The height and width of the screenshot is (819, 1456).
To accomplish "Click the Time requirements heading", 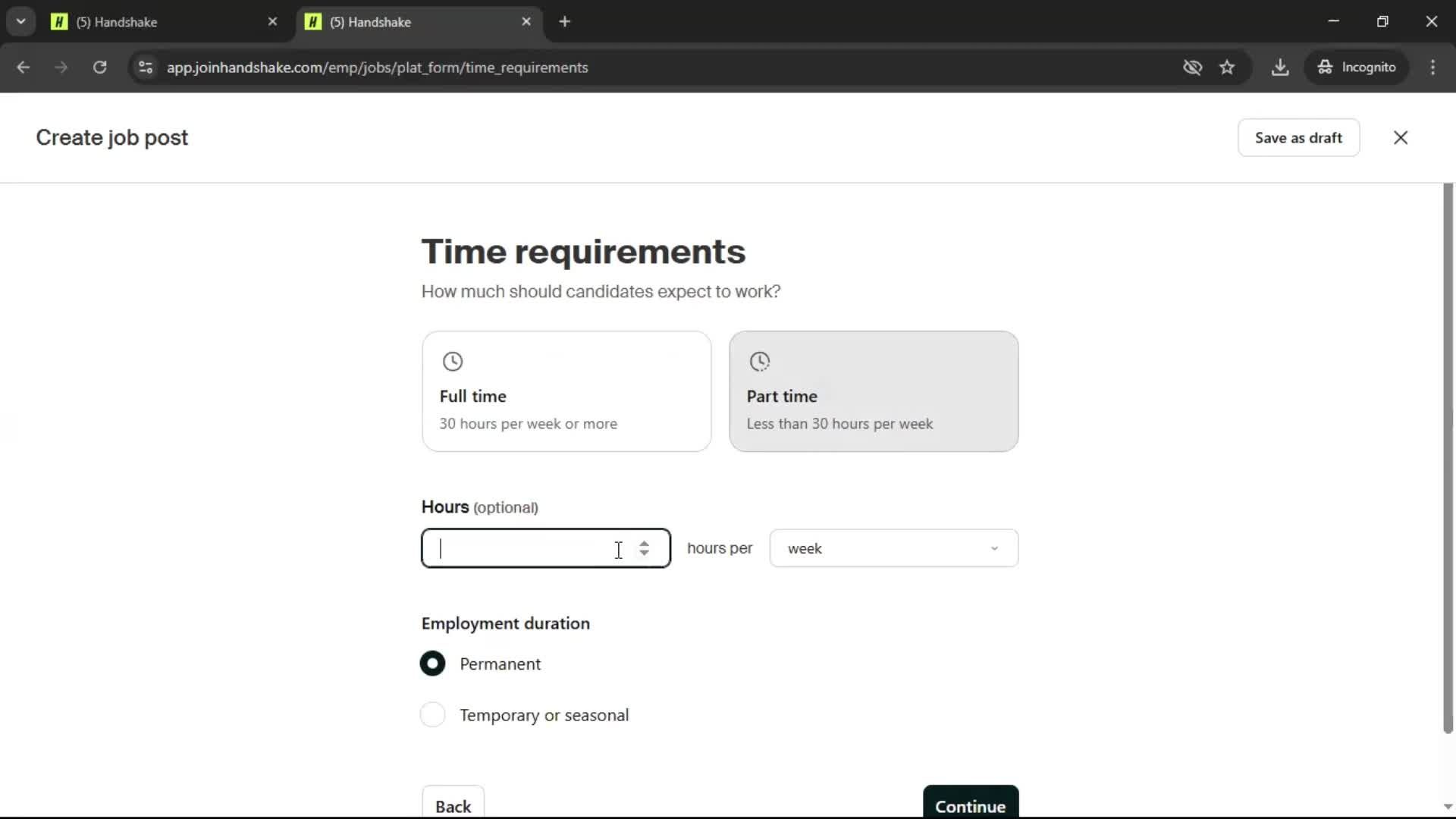I will click(583, 252).
